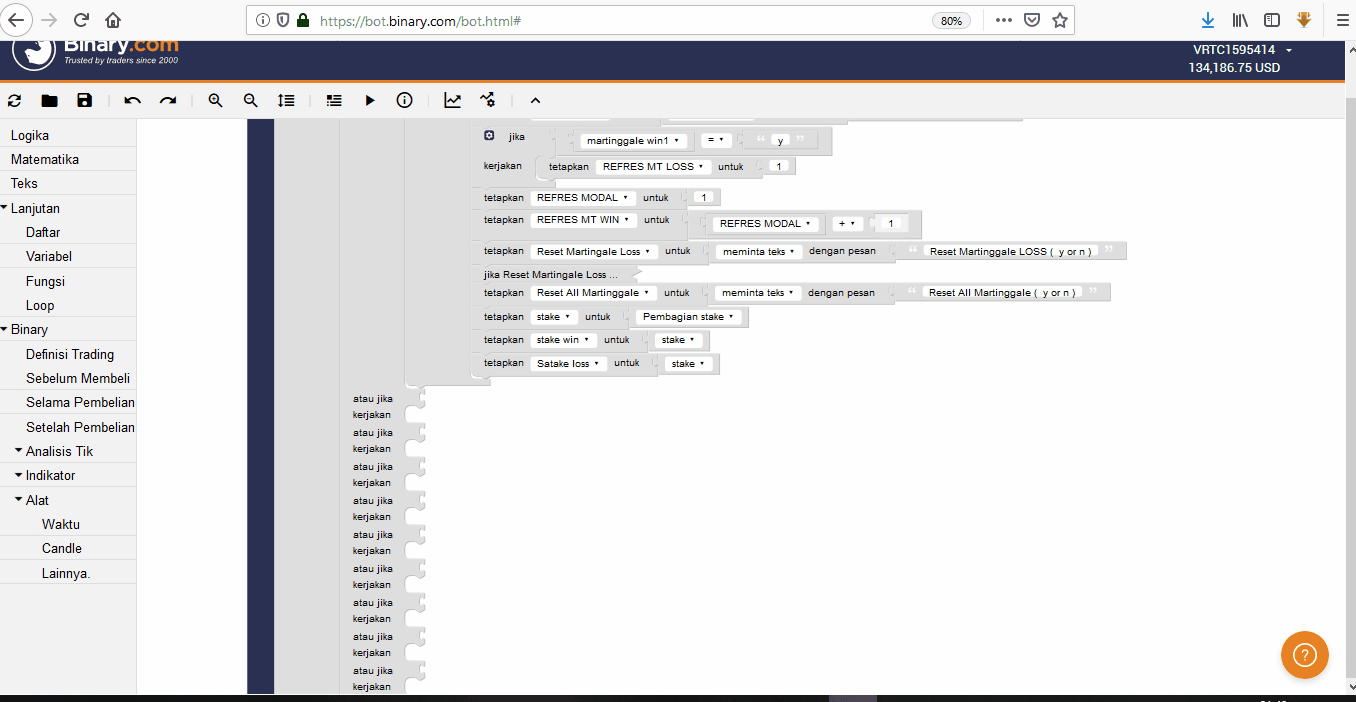Open Reset All Martinggale variable dropdown
Viewport: 1356px width, 702px height.
coord(593,293)
